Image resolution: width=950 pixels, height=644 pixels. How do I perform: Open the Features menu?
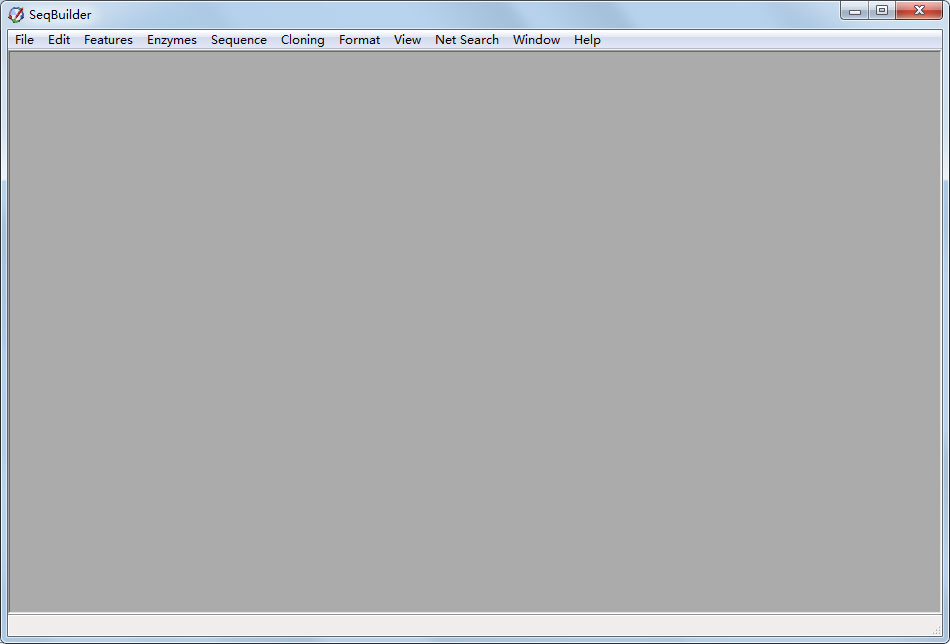pos(108,40)
